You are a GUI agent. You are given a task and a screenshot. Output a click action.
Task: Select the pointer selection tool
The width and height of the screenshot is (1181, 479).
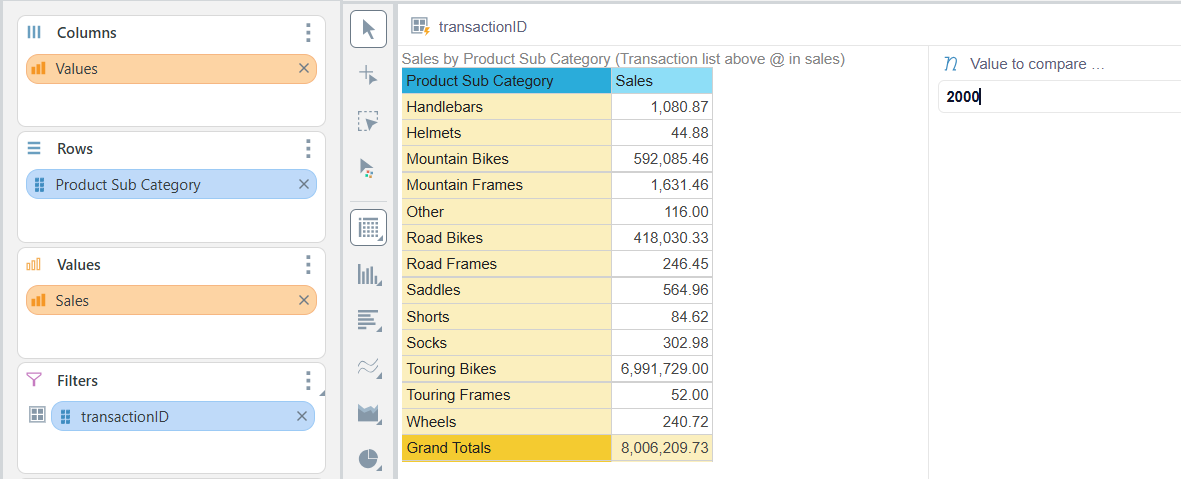click(x=368, y=29)
